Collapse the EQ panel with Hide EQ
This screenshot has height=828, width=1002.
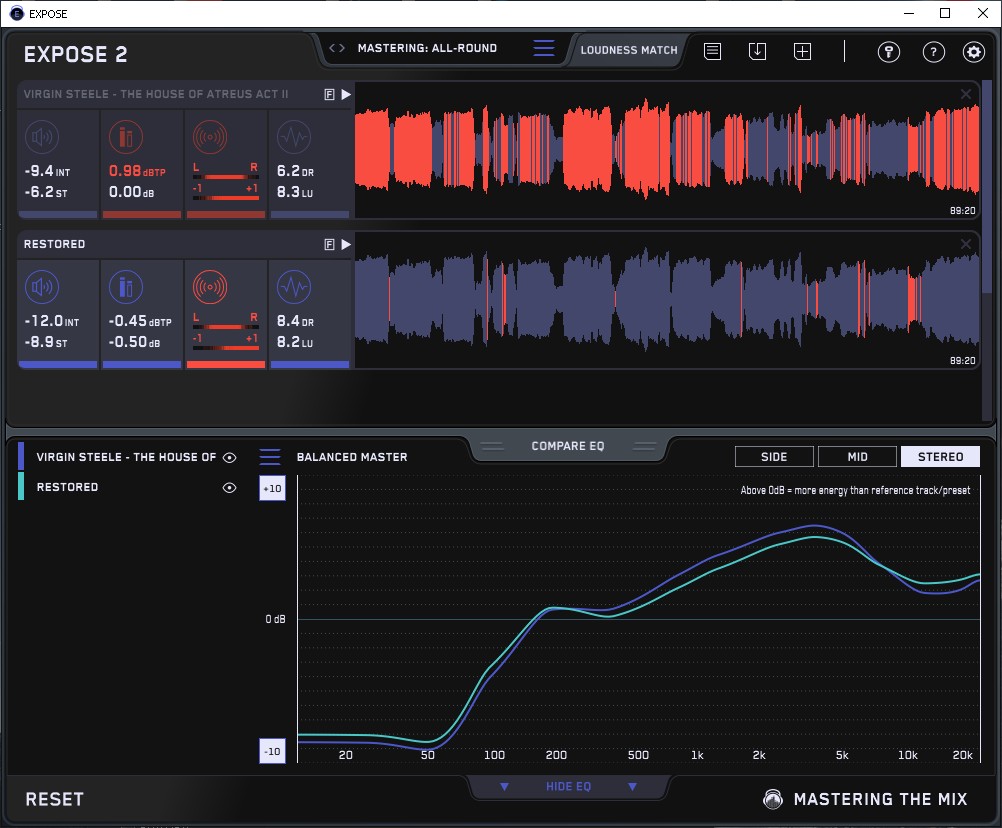coord(568,787)
